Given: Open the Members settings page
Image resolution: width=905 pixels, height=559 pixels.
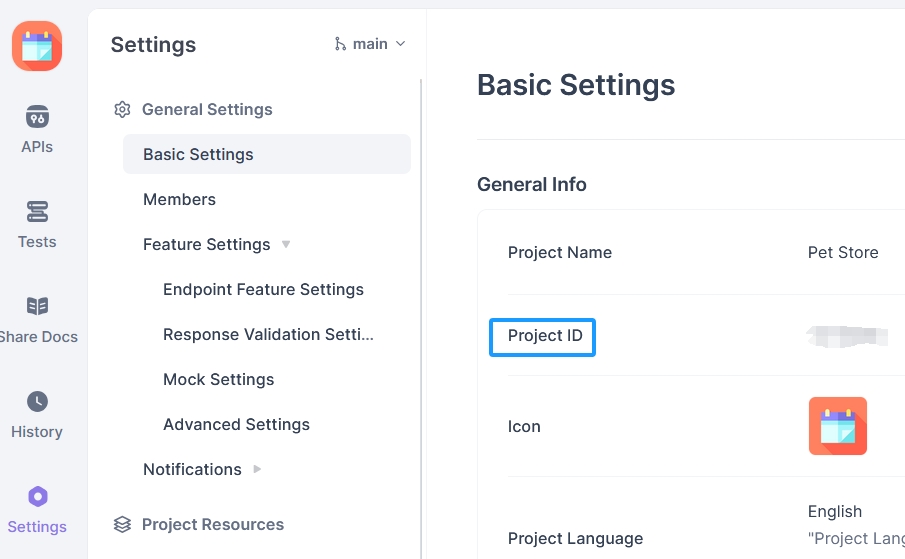Looking at the screenshot, I should (x=179, y=199).
